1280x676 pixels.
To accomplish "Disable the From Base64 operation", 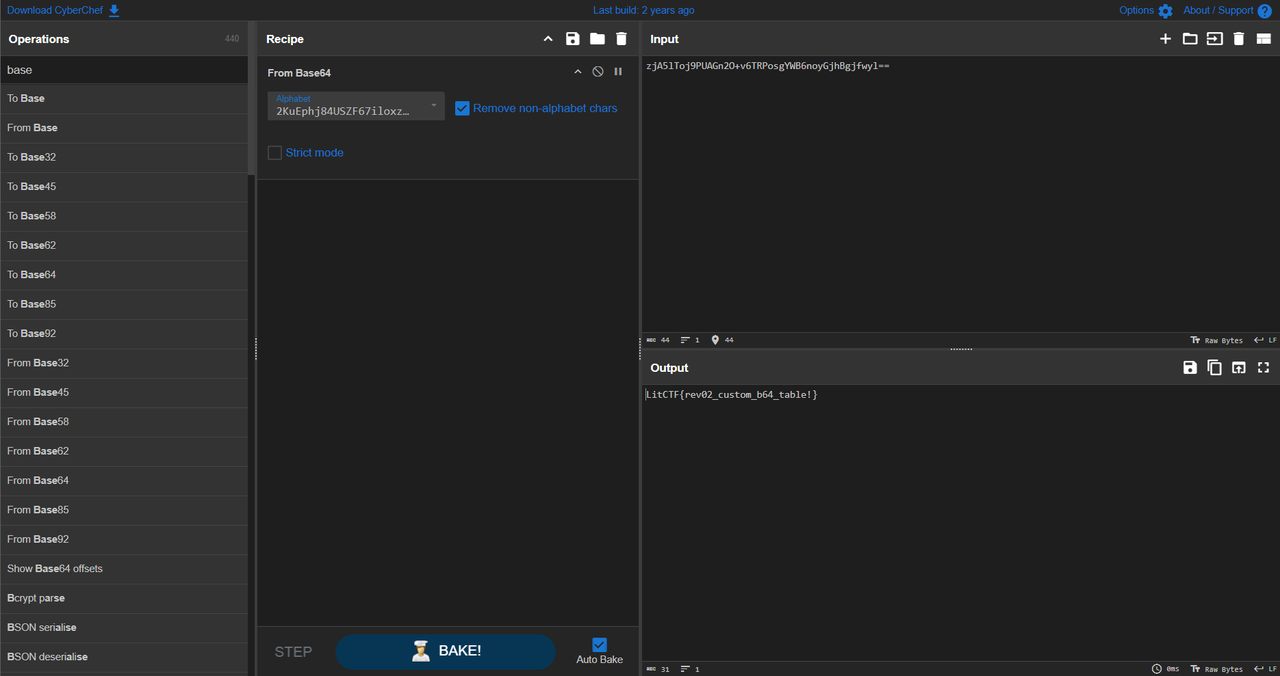I will click(598, 72).
